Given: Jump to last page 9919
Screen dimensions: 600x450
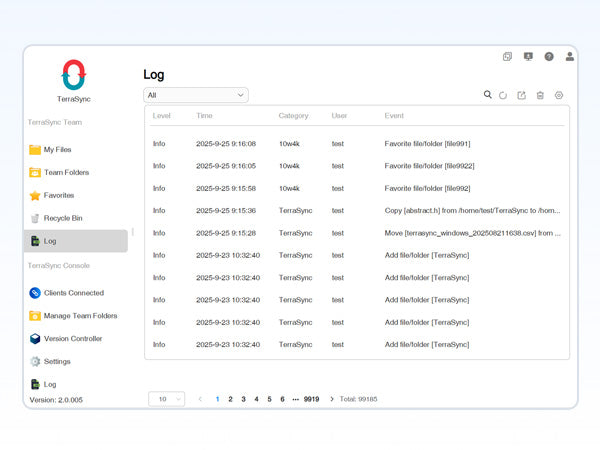Looking at the screenshot, I should pyautogui.click(x=312, y=399).
